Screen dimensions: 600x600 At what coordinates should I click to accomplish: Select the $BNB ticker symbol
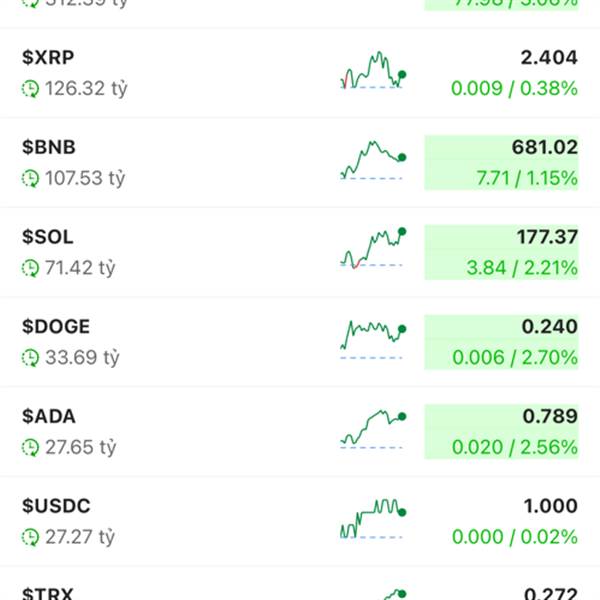click(x=49, y=148)
